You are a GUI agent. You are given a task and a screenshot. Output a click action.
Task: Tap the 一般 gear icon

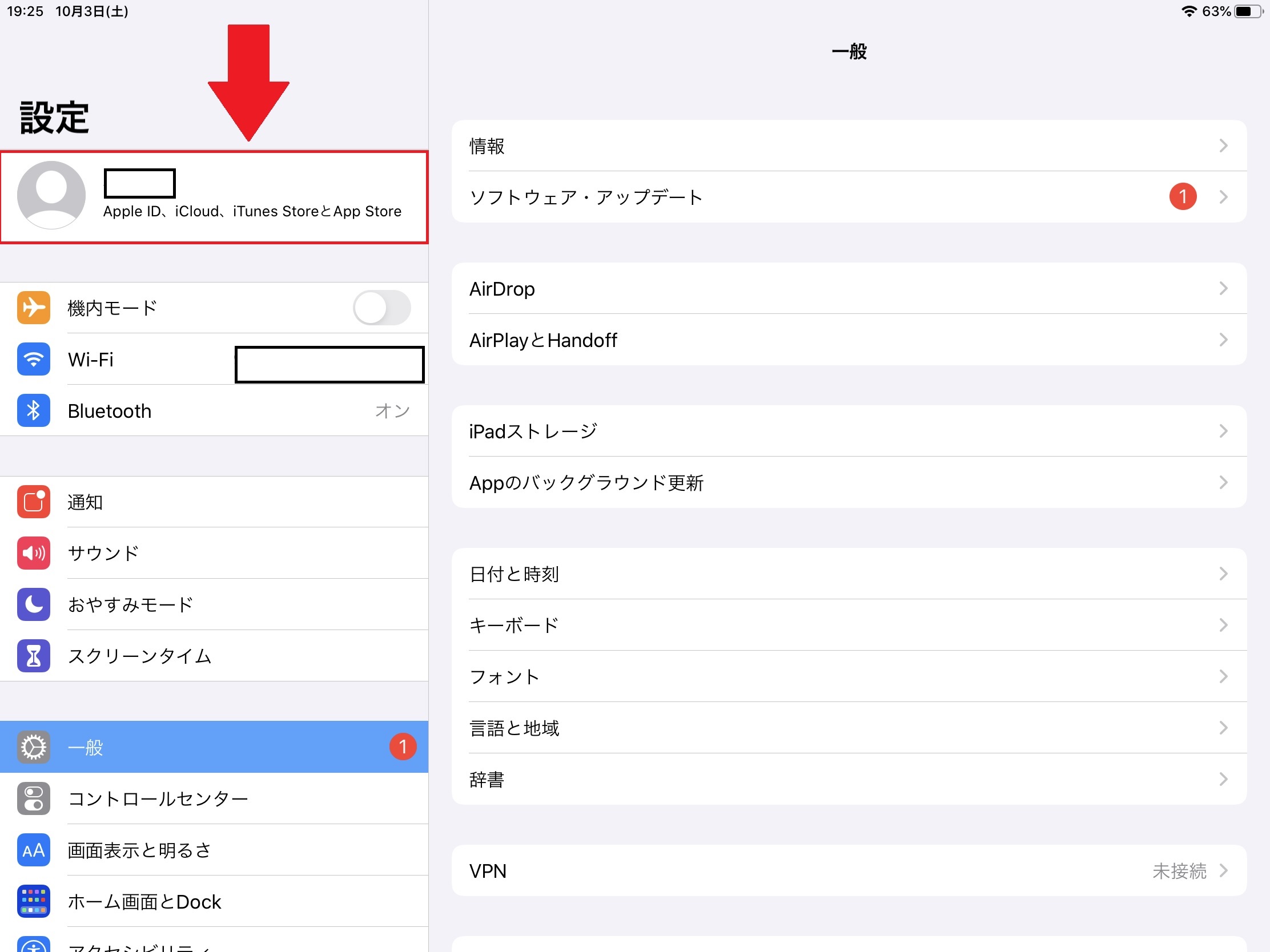click(x=33, y=747)
